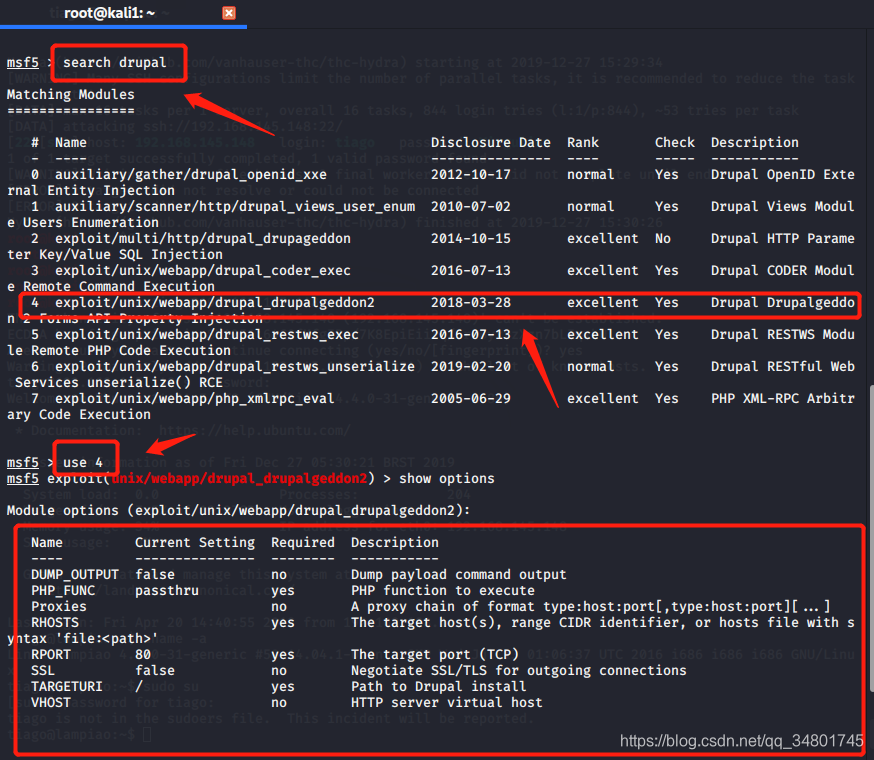This screenshot has width=874, height=760.
Task: Click exploit/unix/webapp/php_xmlrpc_eval module name
Action: pyautogui.click(x=195, y=399)
